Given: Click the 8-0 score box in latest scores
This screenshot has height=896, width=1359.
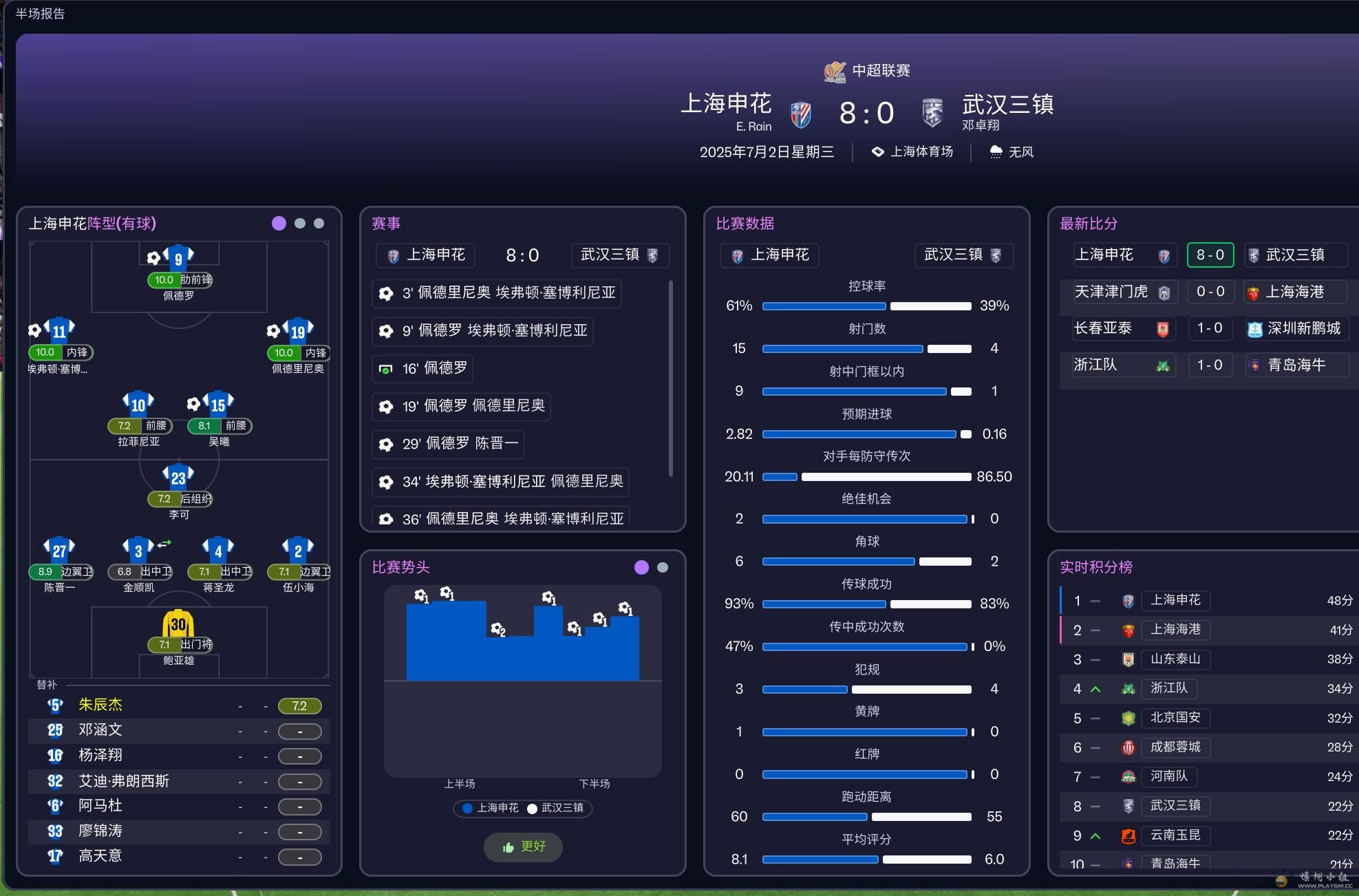Looking at the screenshot, I should pyautogui.click(x=1210, y=255).
